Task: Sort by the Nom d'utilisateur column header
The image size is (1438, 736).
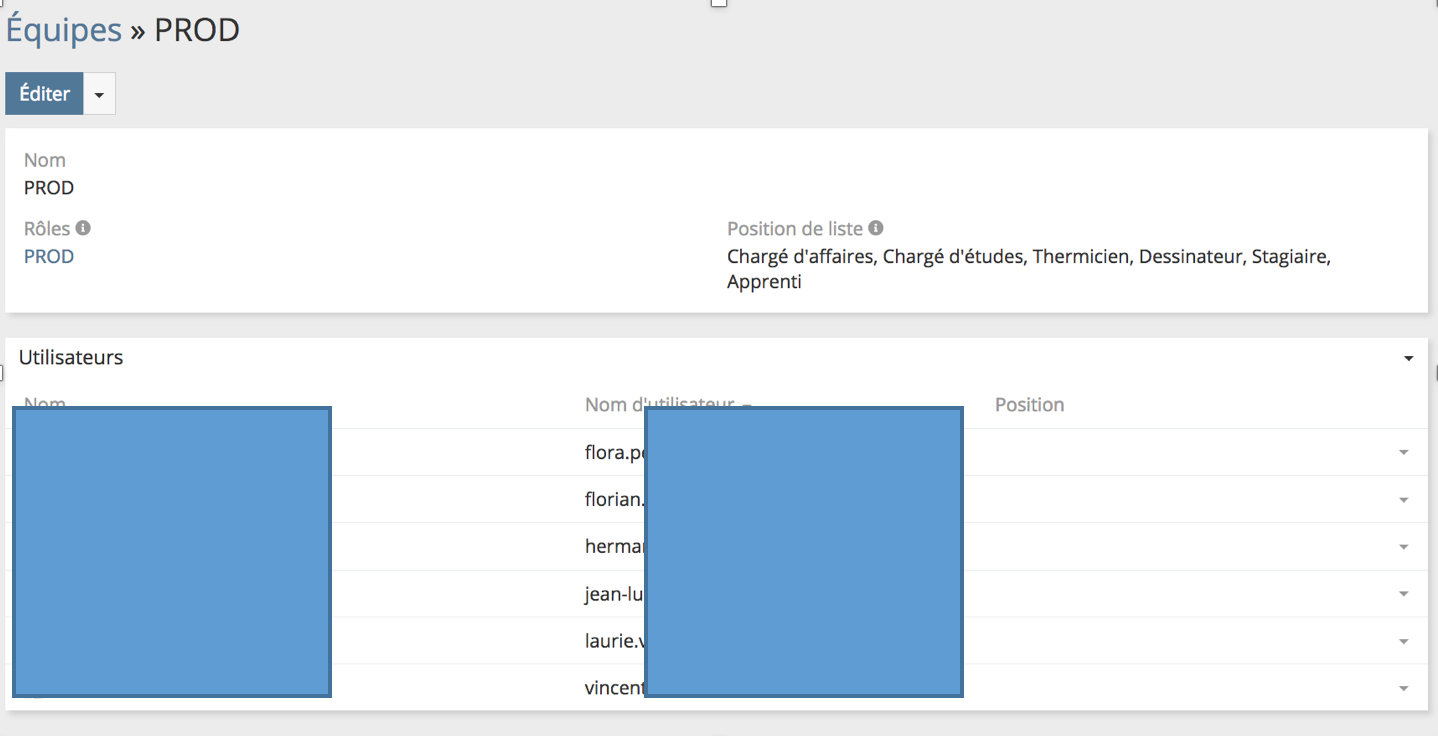Action: (660, 404)
